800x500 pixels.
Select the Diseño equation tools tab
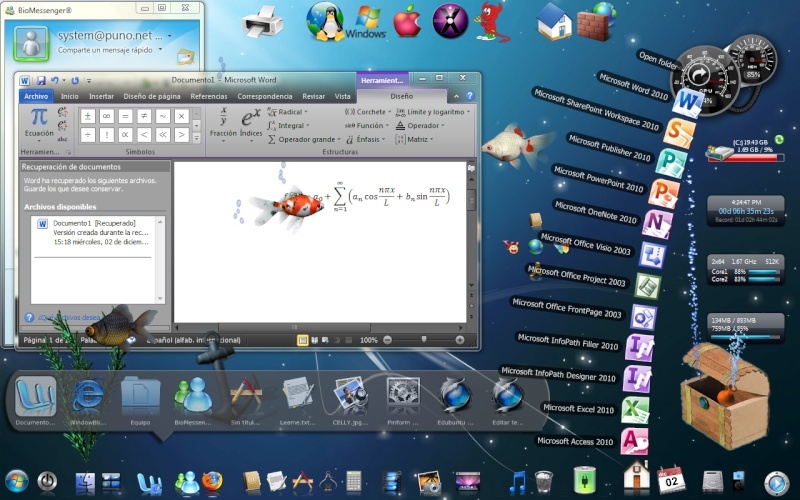pos(402,96)
